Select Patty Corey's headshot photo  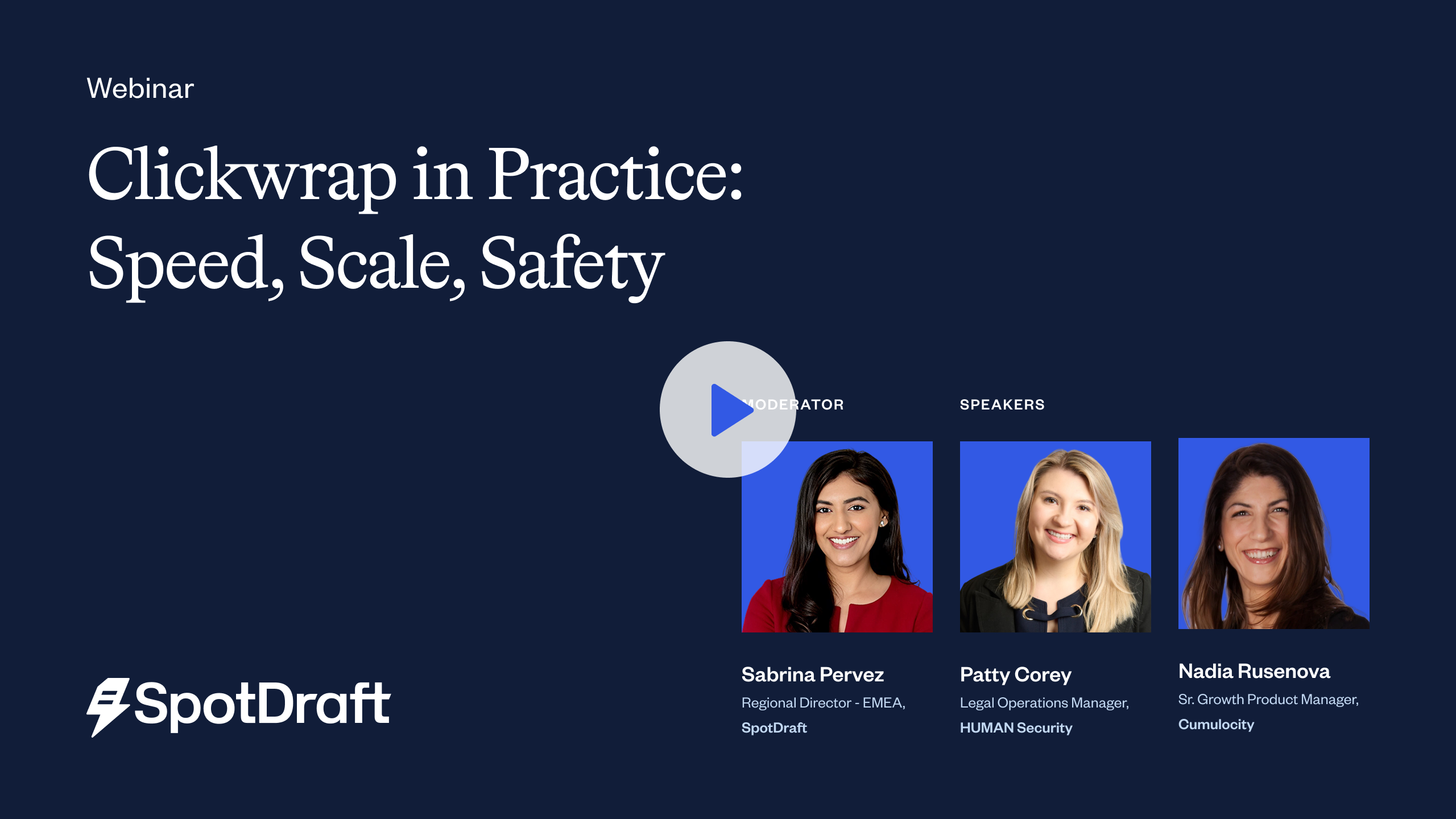[1055, 536]
